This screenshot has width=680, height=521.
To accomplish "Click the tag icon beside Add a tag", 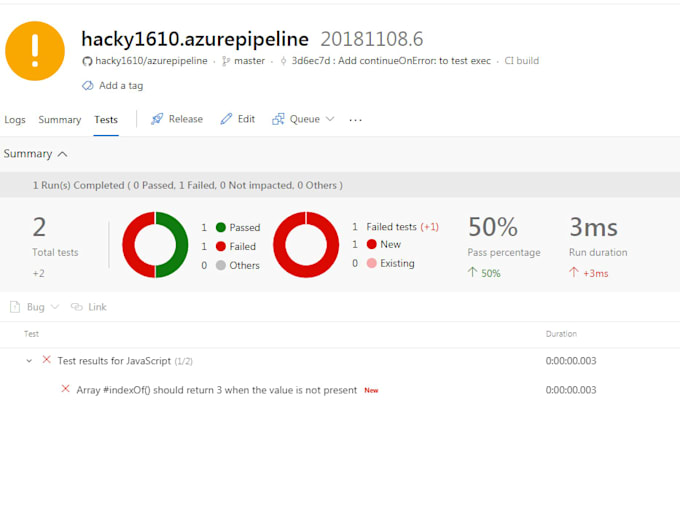I will click(x=88, y=85).
